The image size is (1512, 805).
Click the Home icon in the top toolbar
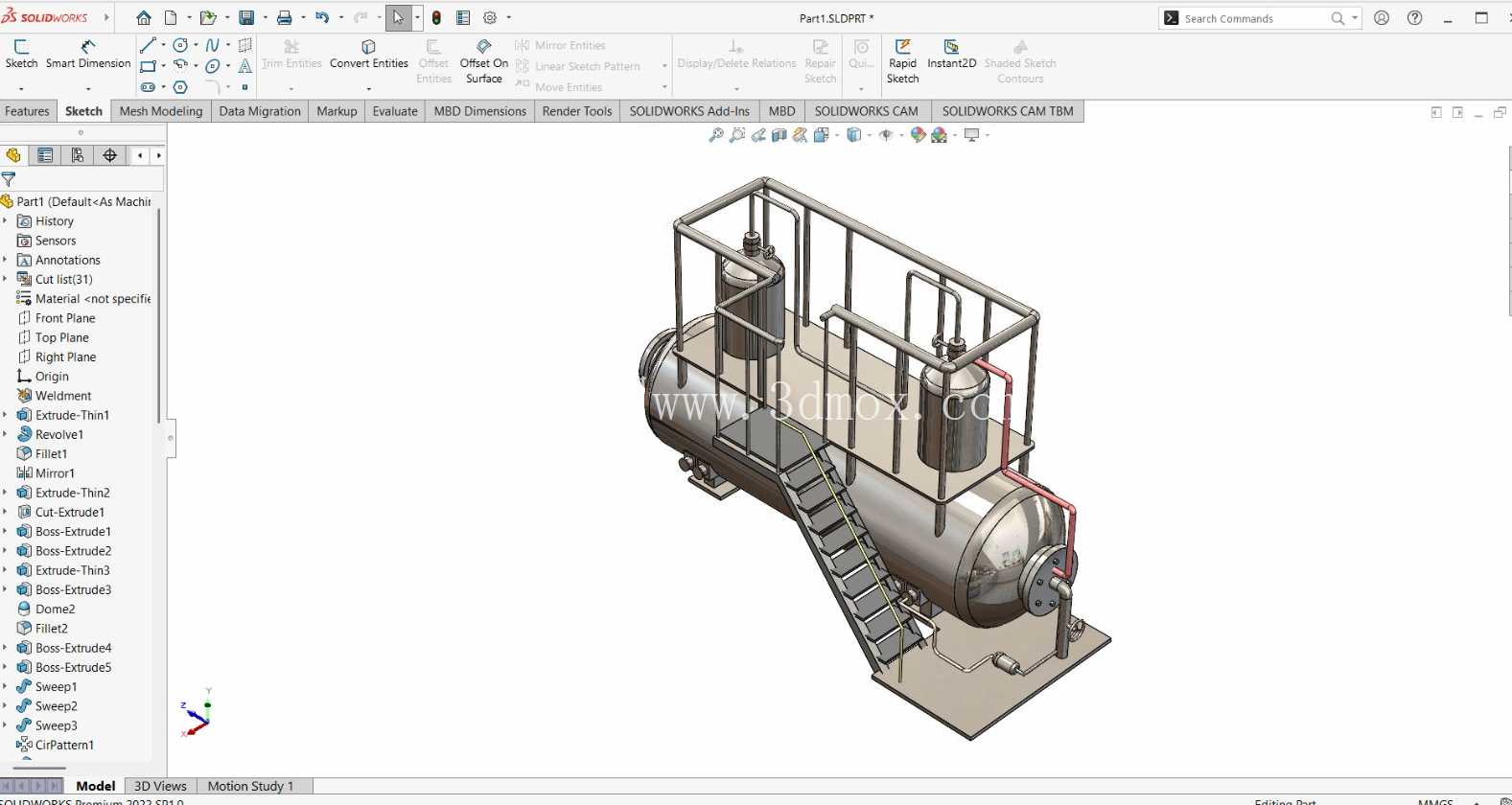(x=144, y=17)
